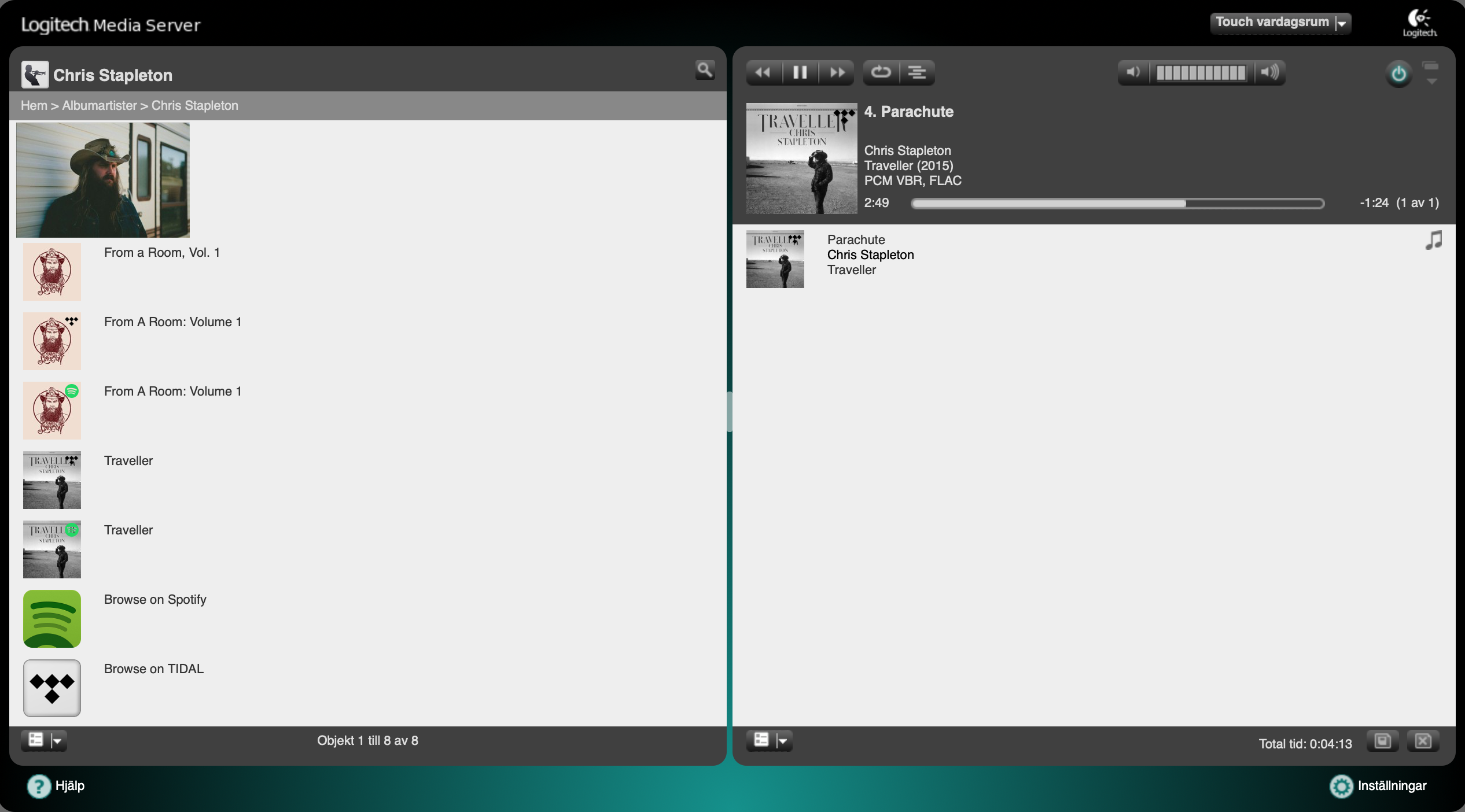This screenshot has width=1465, height=812.
Task: Click the Logitech Media Server title
Action: click(111, 25)
